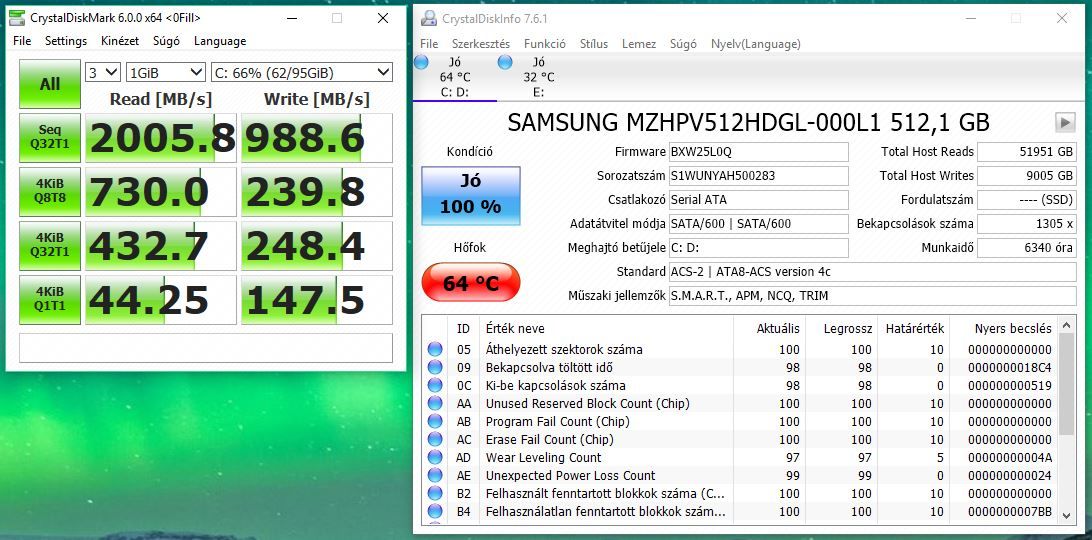Click the Firmware field BXW25L0Q
The width and height of the screenshot is (1092, 540).
tap(758, 152)
